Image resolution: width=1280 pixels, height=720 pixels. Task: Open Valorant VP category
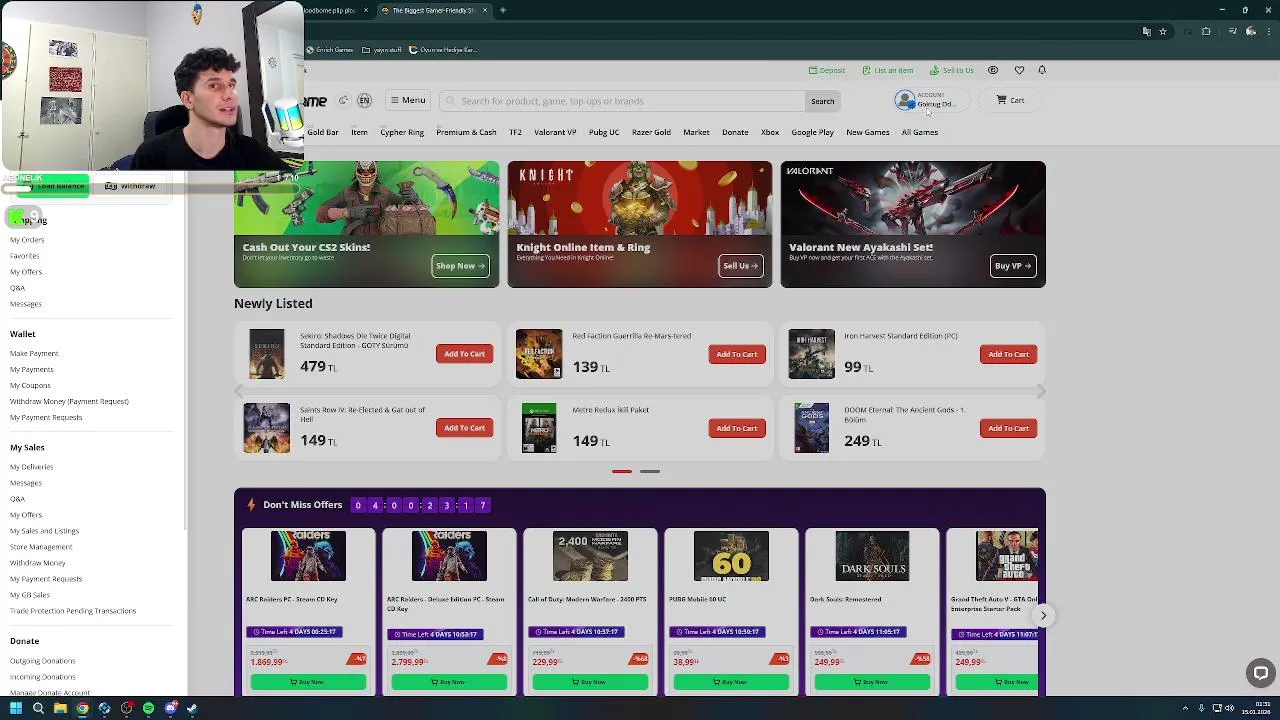[x=555, y=132]
